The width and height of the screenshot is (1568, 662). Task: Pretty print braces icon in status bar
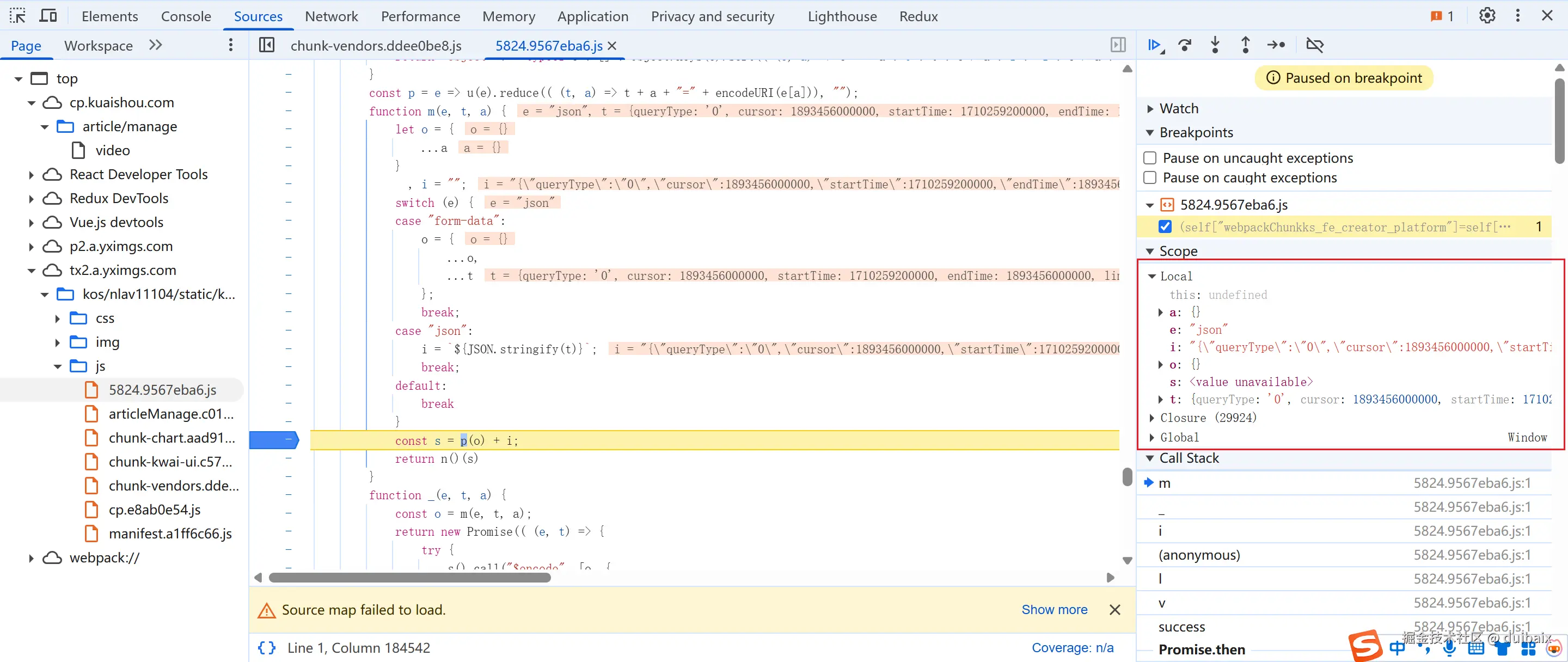(x=267, y=647)
